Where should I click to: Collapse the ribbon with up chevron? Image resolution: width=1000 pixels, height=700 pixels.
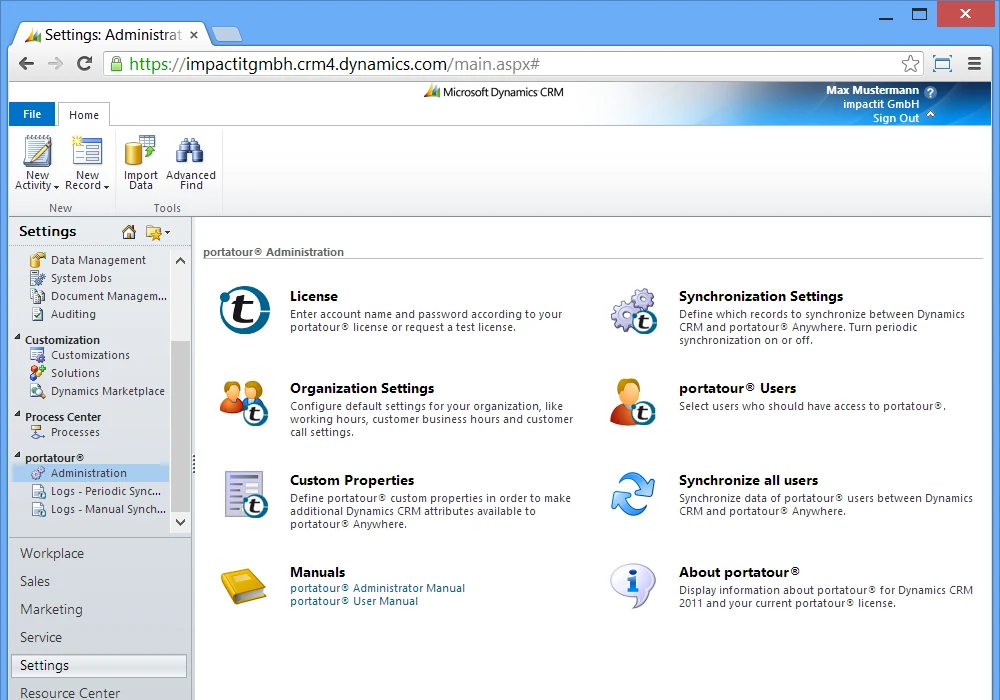(930, 114)
